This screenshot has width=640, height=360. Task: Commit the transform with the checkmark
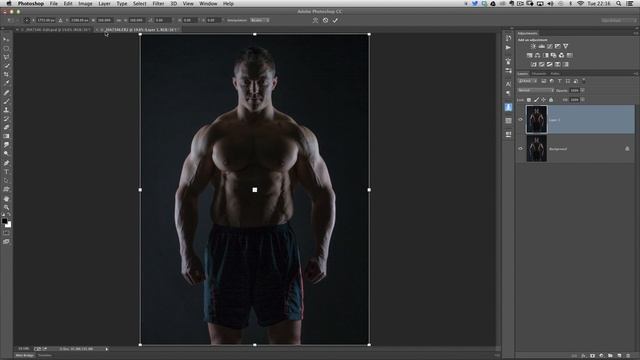pos(335,20)
